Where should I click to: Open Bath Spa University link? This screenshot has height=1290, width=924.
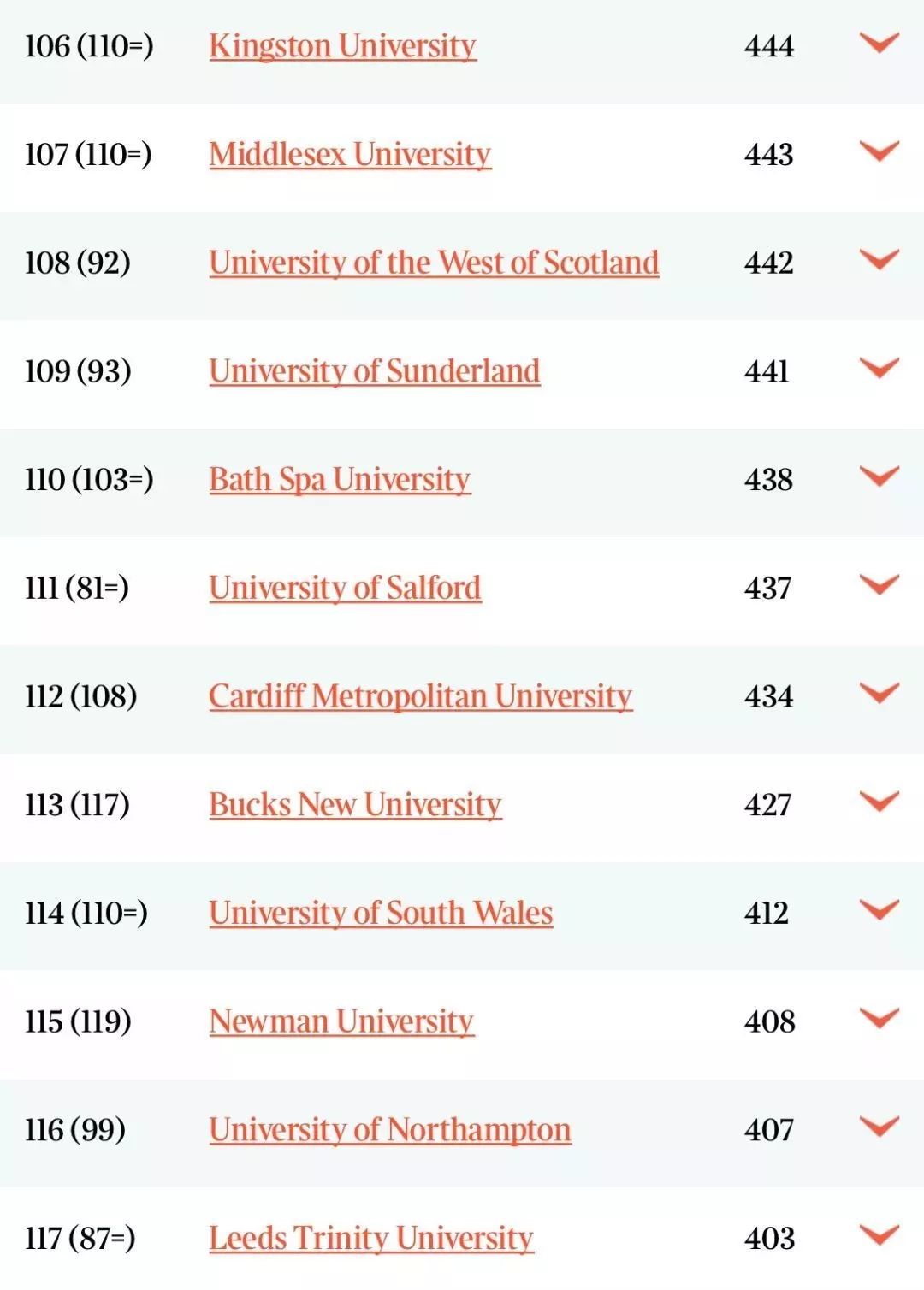pyautogui.click(x=340, y=480)
